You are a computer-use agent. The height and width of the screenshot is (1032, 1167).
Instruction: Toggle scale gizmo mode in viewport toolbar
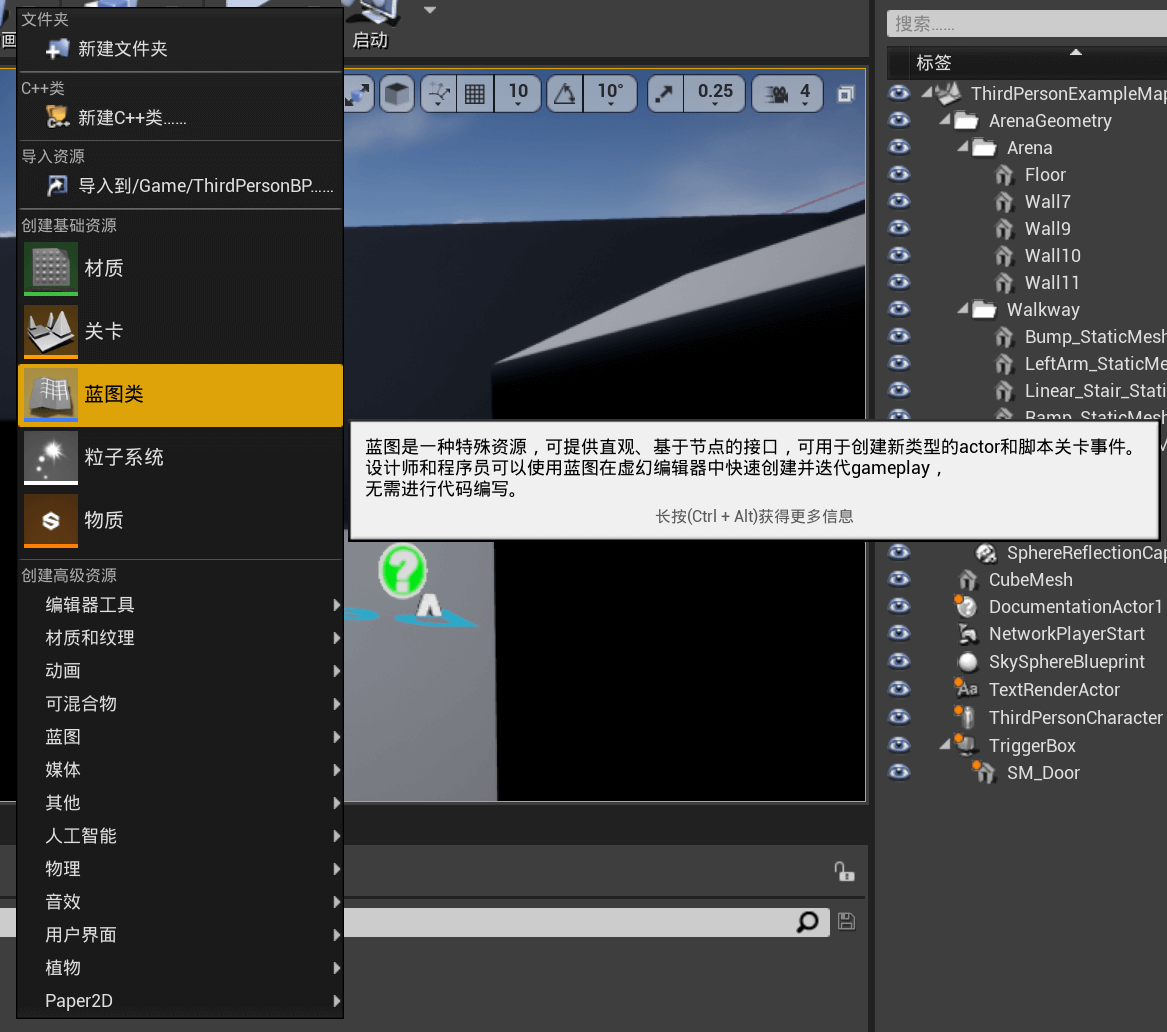358,94
